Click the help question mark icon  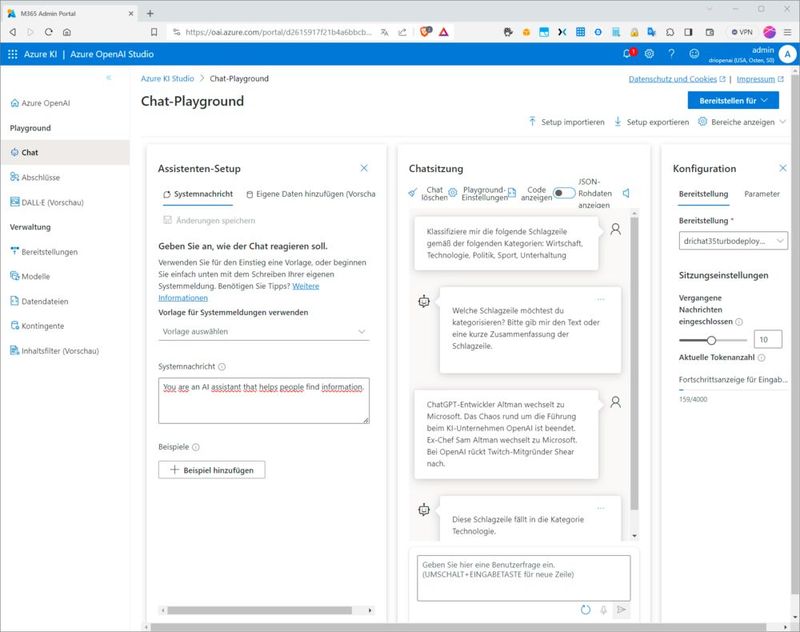(x=671, y=54)
